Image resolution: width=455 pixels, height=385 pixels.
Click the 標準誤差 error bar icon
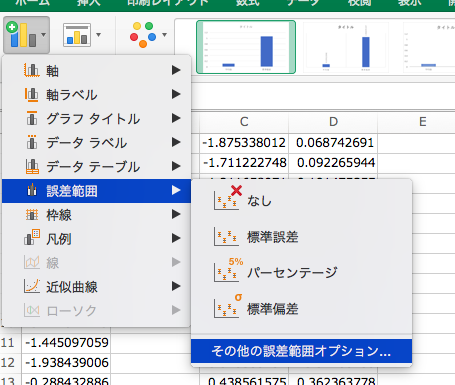[x=226, y=237]
